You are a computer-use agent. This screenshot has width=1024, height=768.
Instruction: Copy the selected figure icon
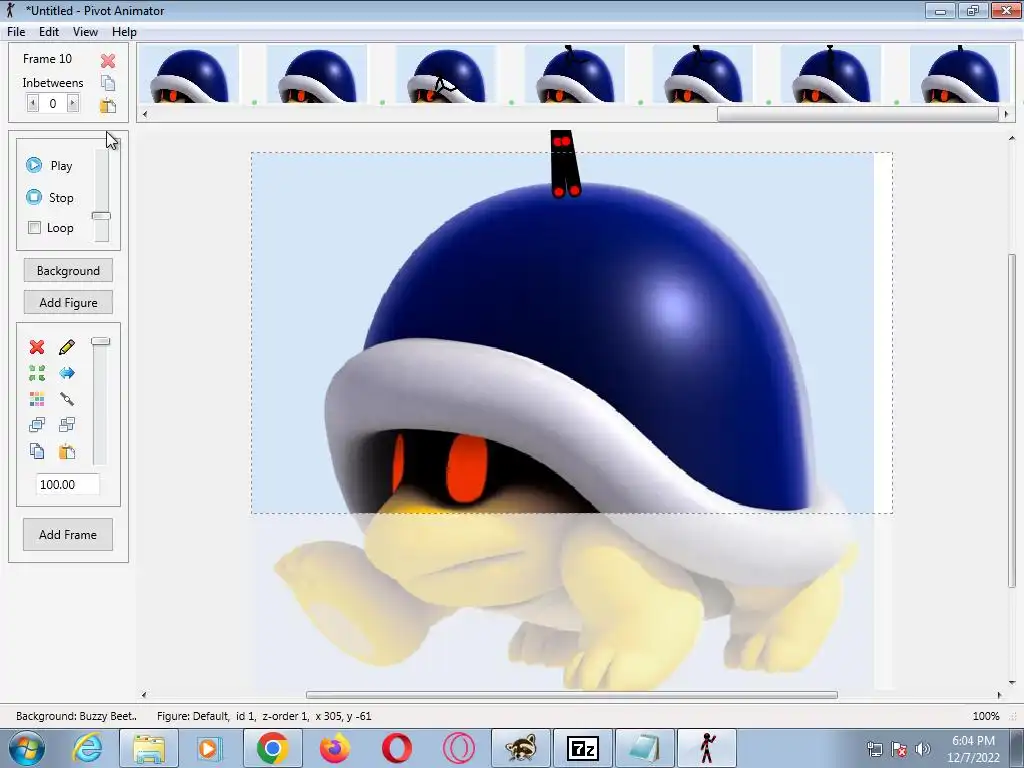click(x=37, y=451)
